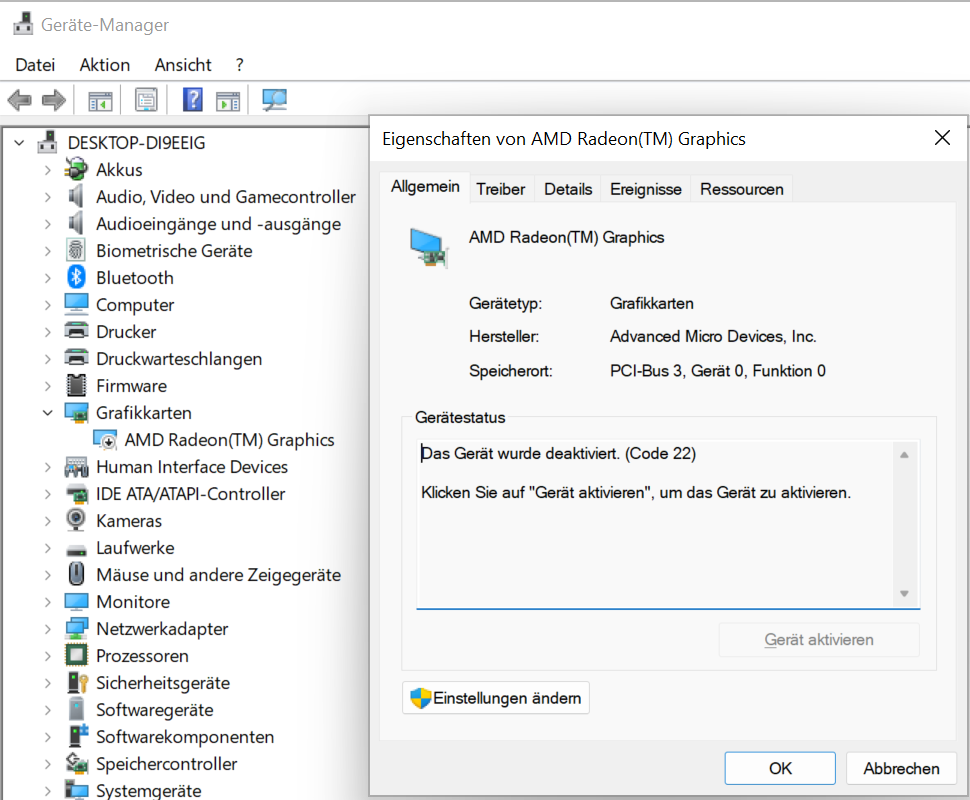Open the ? help menu
The width and height of the screenshot is (970, 800).
[239, 64]
